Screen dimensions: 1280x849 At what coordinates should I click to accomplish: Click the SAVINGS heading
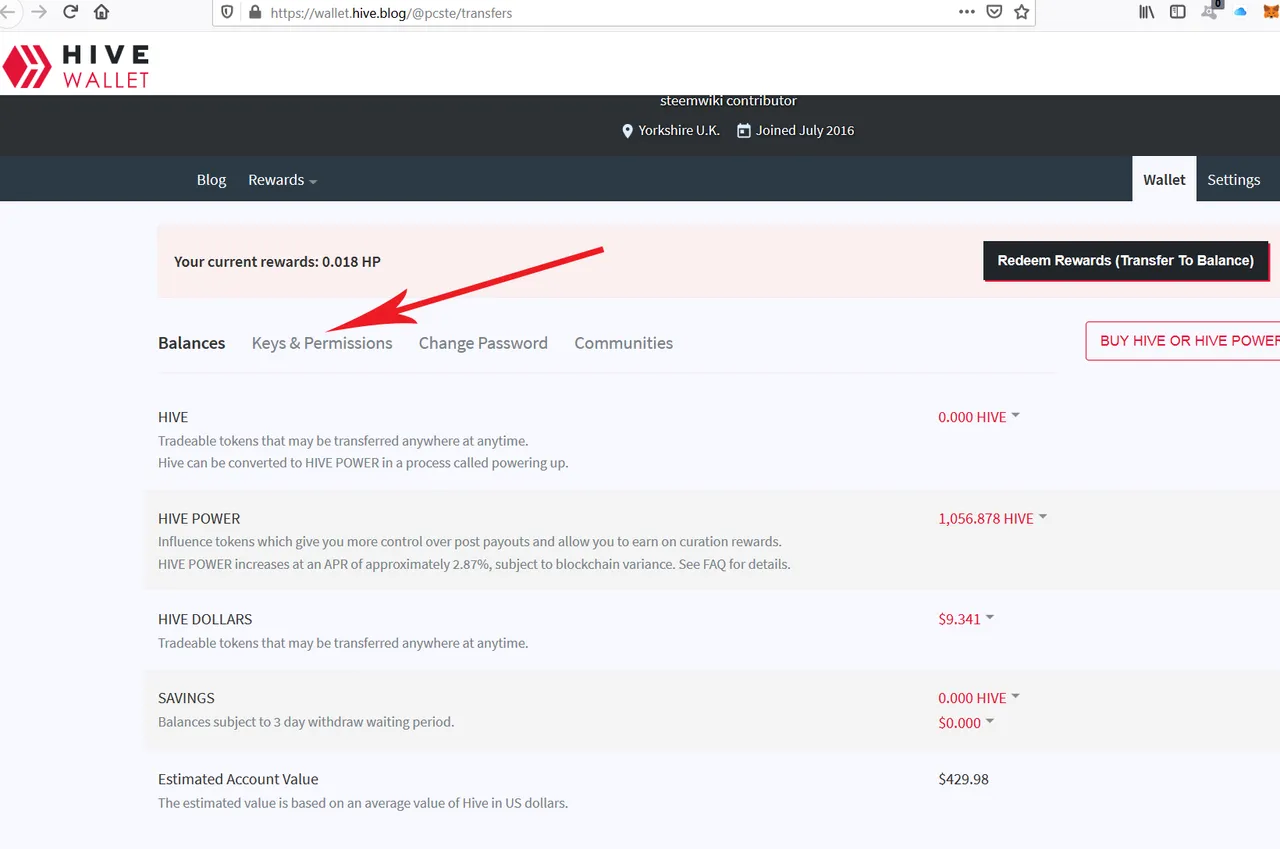click(186, 698)
